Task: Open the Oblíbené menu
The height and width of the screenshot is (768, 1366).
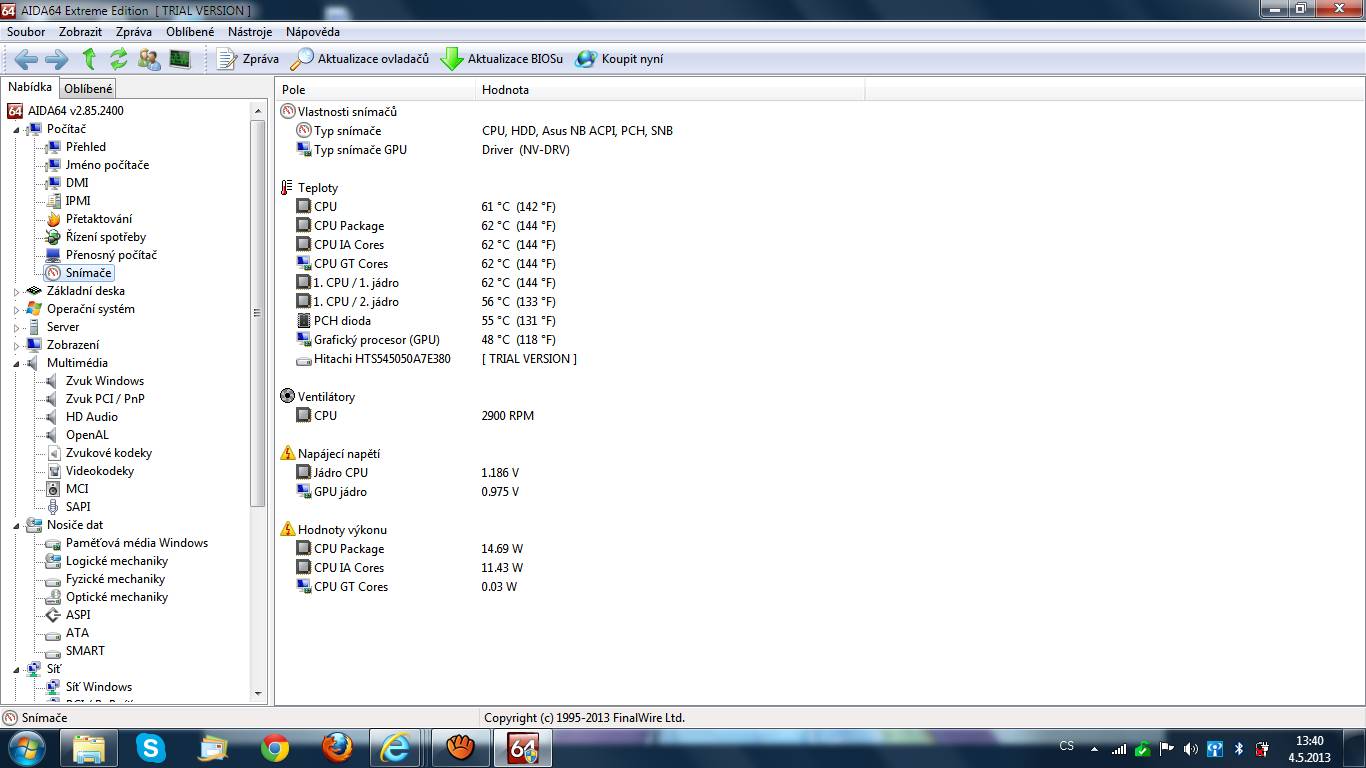Action: [x=190, y=32]
